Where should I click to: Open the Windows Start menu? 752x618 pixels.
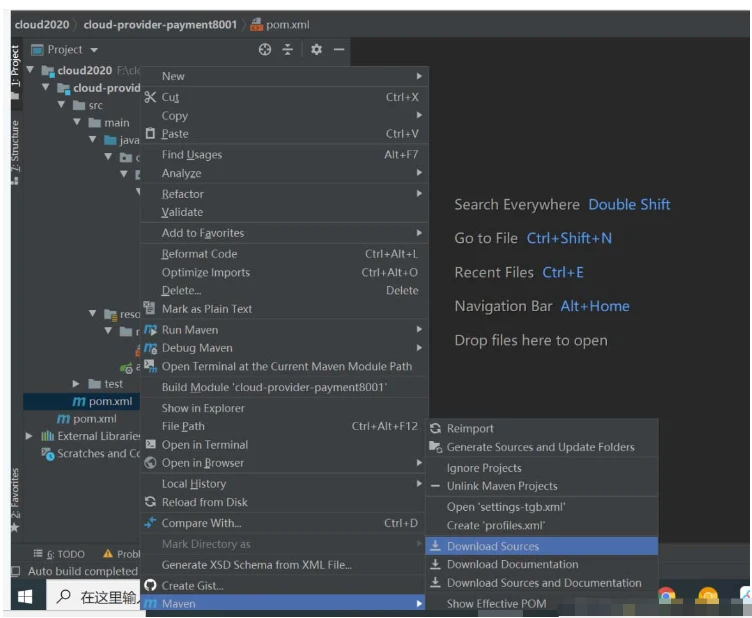tap(24, 597)
